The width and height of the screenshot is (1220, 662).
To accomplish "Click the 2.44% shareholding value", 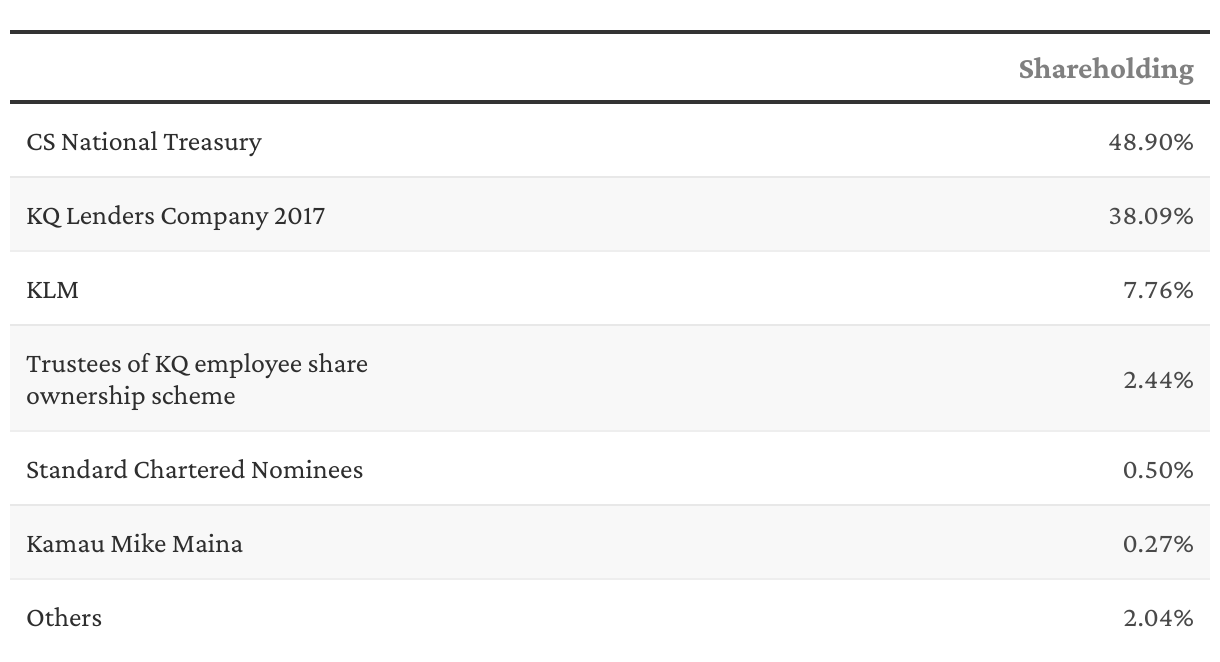I will [1158, 380].
